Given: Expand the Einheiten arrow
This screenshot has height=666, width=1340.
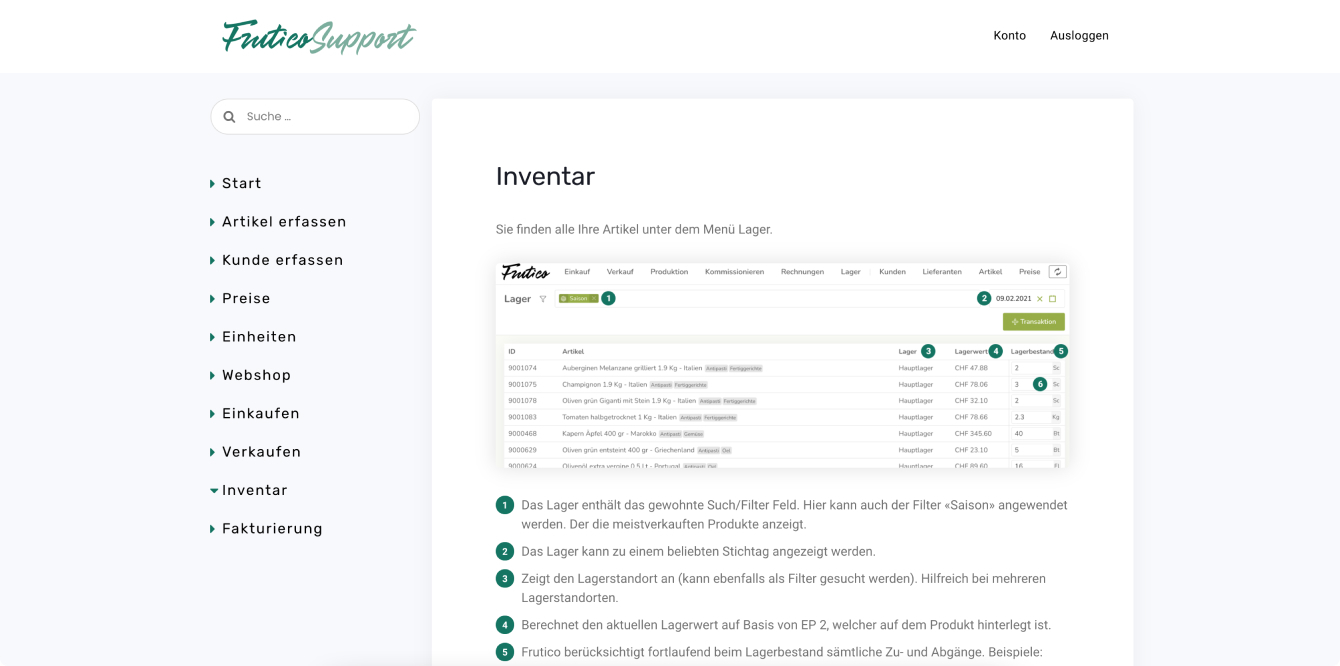Looking at the screenshot, I should click(213, 337).
